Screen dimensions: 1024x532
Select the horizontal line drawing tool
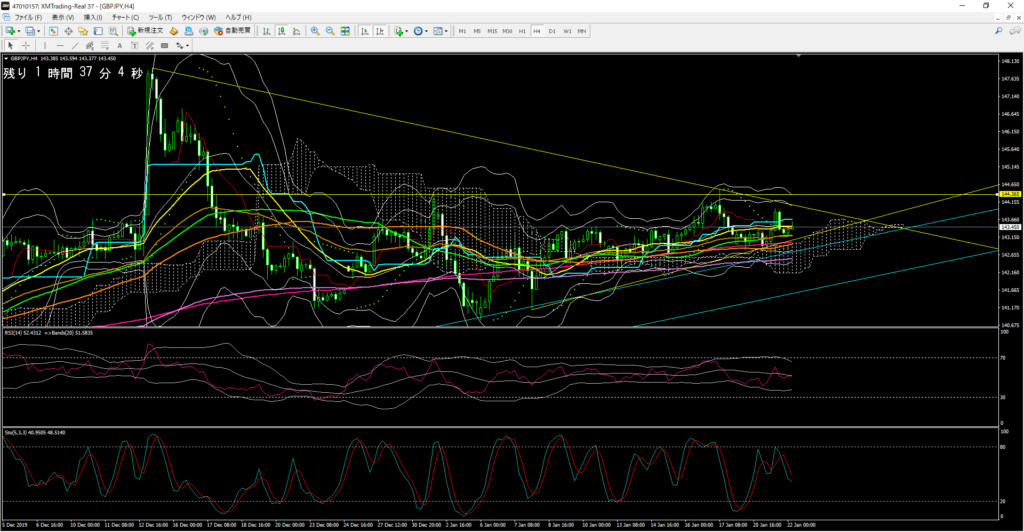click(59, 46)
